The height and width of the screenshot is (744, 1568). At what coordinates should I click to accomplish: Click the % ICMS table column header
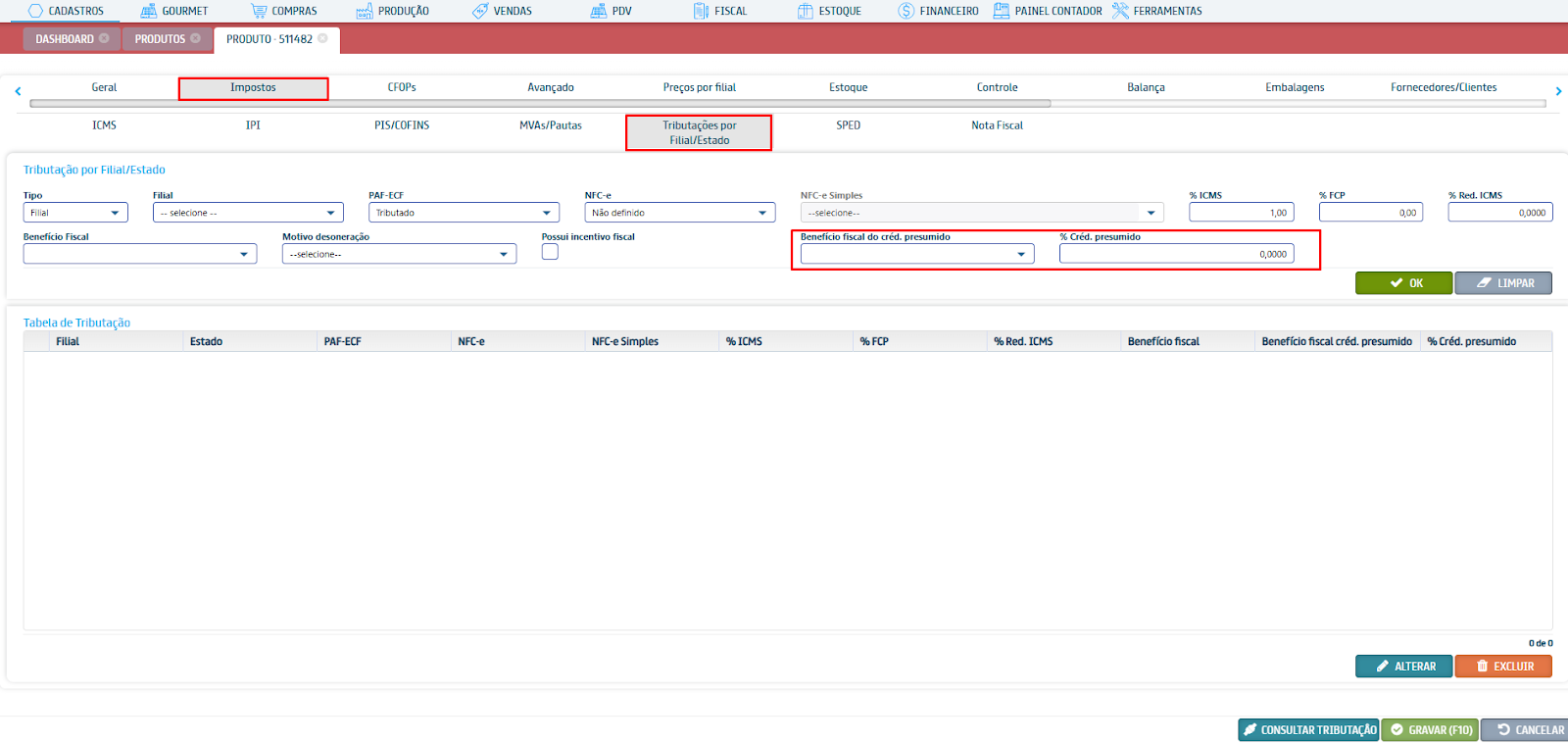coord(786,341)
